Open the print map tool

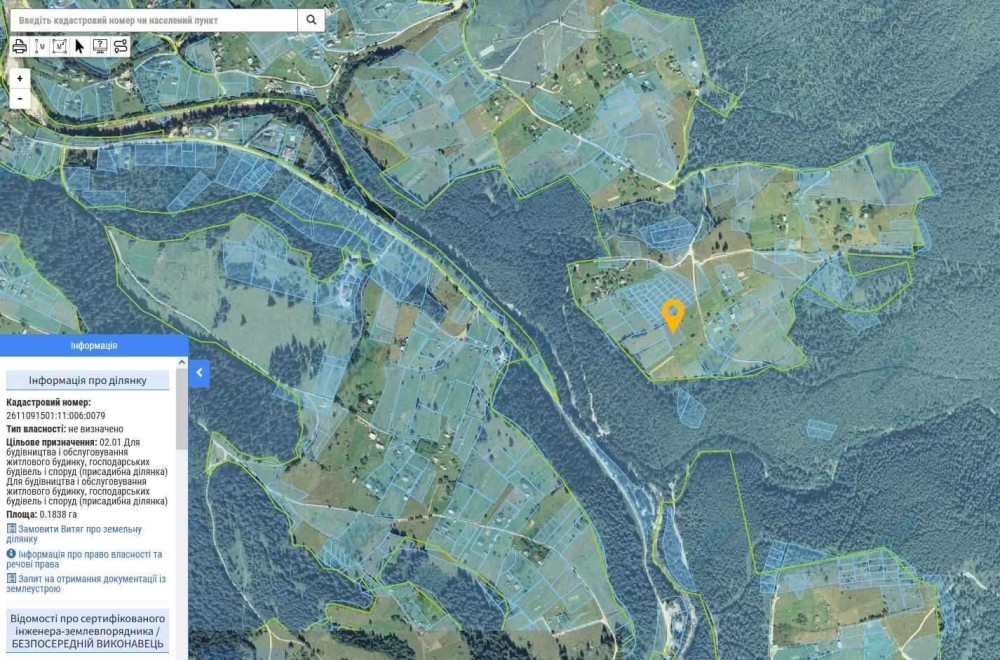[20, 47]
